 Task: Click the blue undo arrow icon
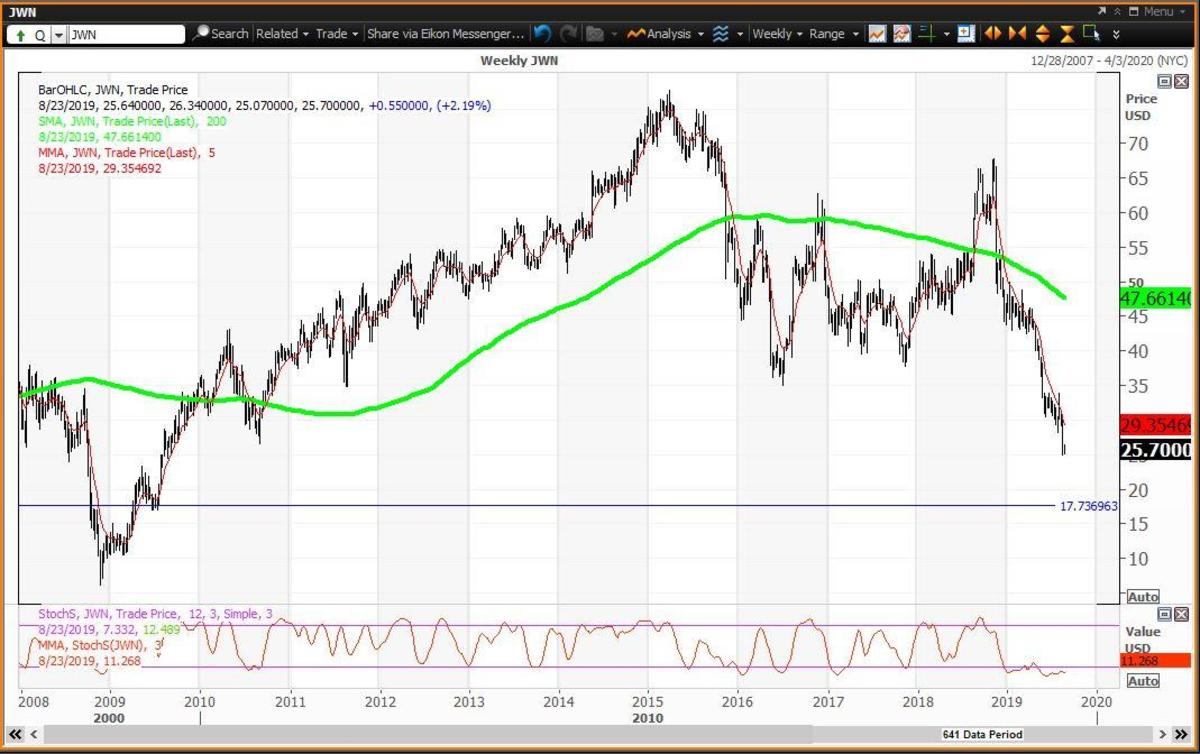pos(543,34)
